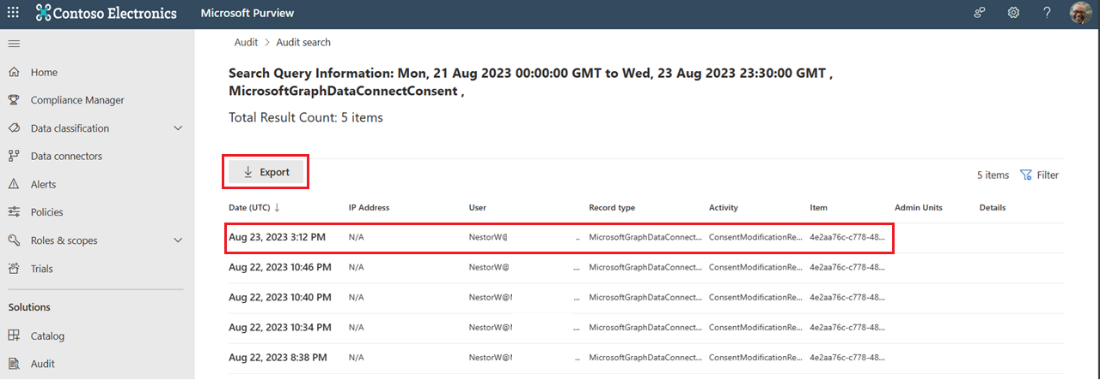The width and height of the screenshot is (1100, 380).
Task: Open Alerts in sidebar
Action: [x=43, y=184]
